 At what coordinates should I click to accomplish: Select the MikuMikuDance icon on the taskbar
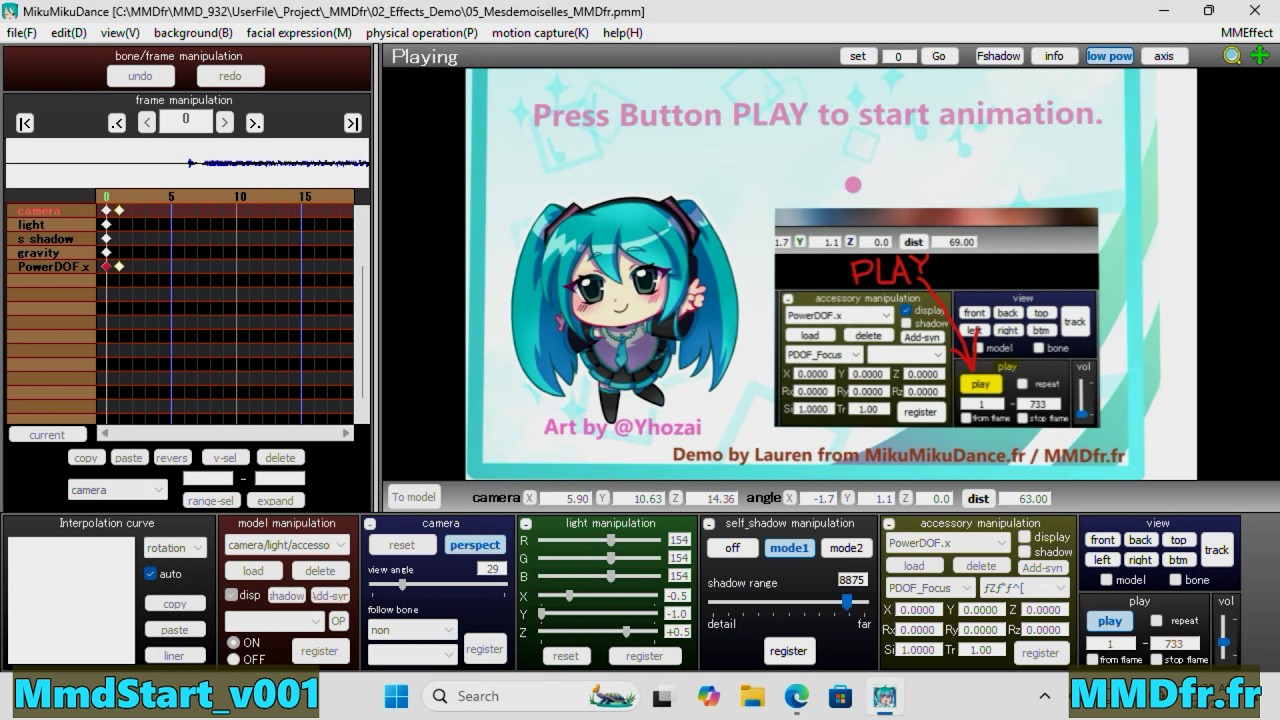click(883, 696)
